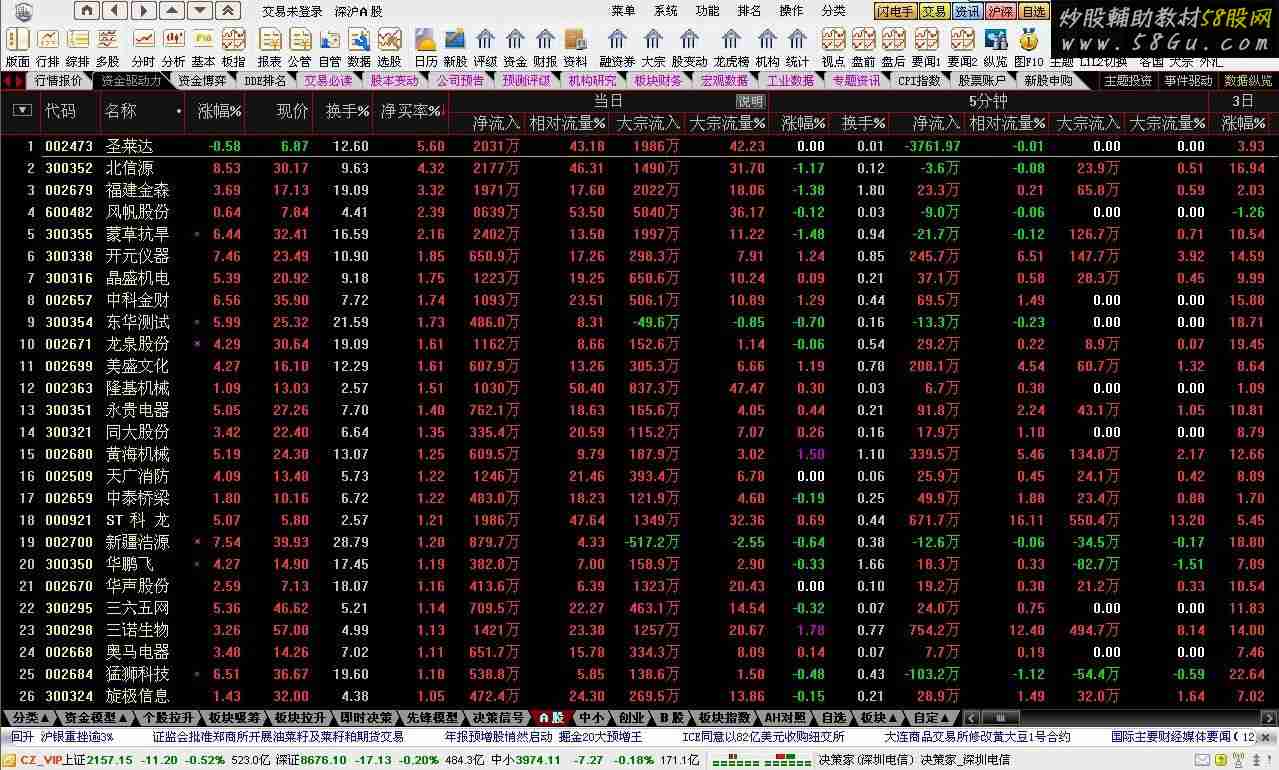Open the column dropdown beside 代码 header
This screenshot has height=770, width=1279.
click(x=22, y=111)
